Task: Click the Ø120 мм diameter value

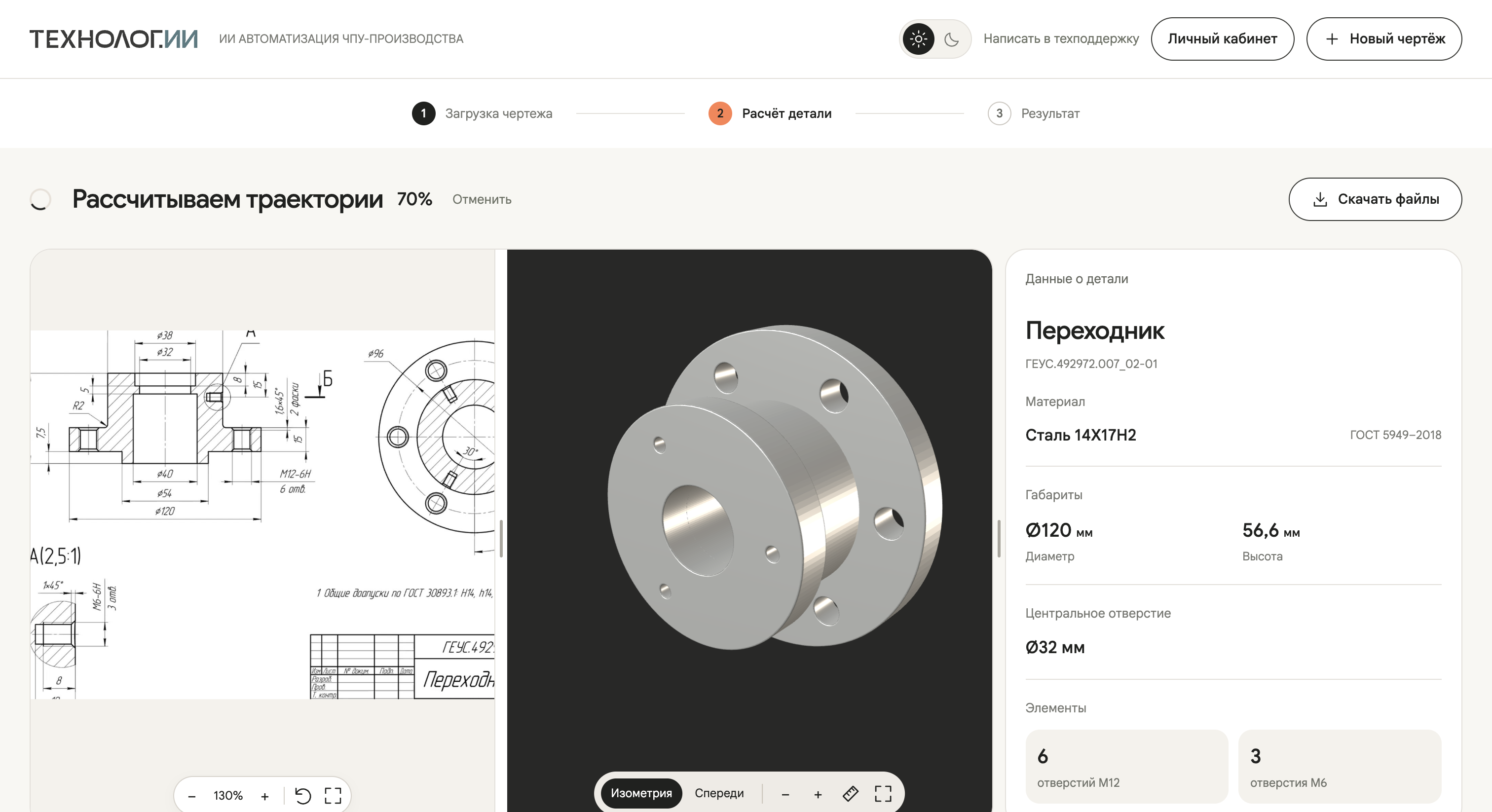Action: [1059, 530]
